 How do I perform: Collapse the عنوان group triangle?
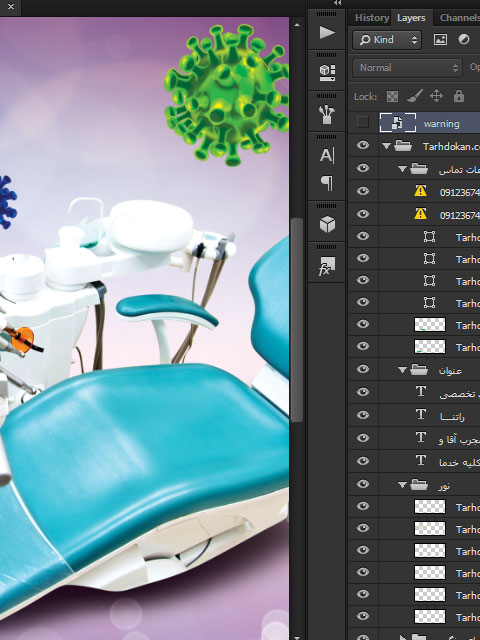pos(402,370)
